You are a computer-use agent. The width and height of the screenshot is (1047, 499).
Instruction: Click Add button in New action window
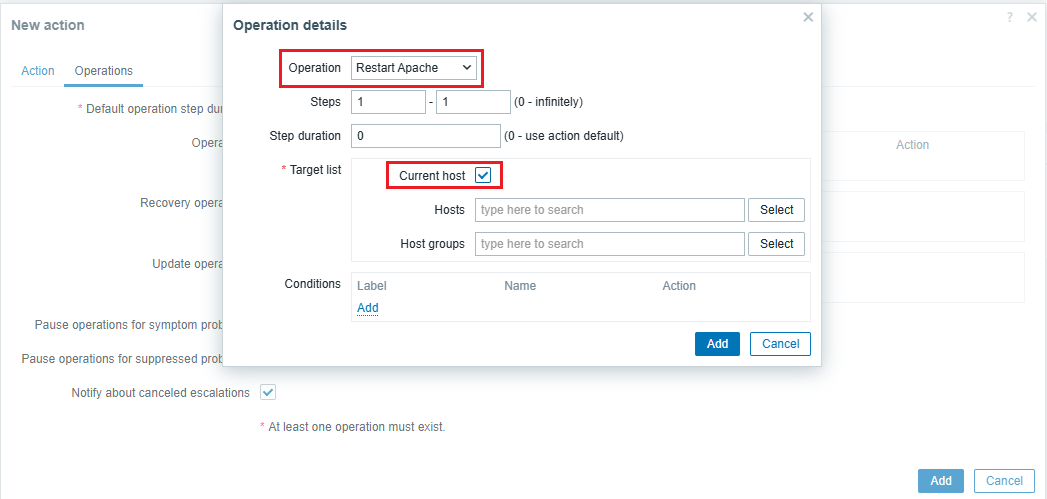click(940, 481)
